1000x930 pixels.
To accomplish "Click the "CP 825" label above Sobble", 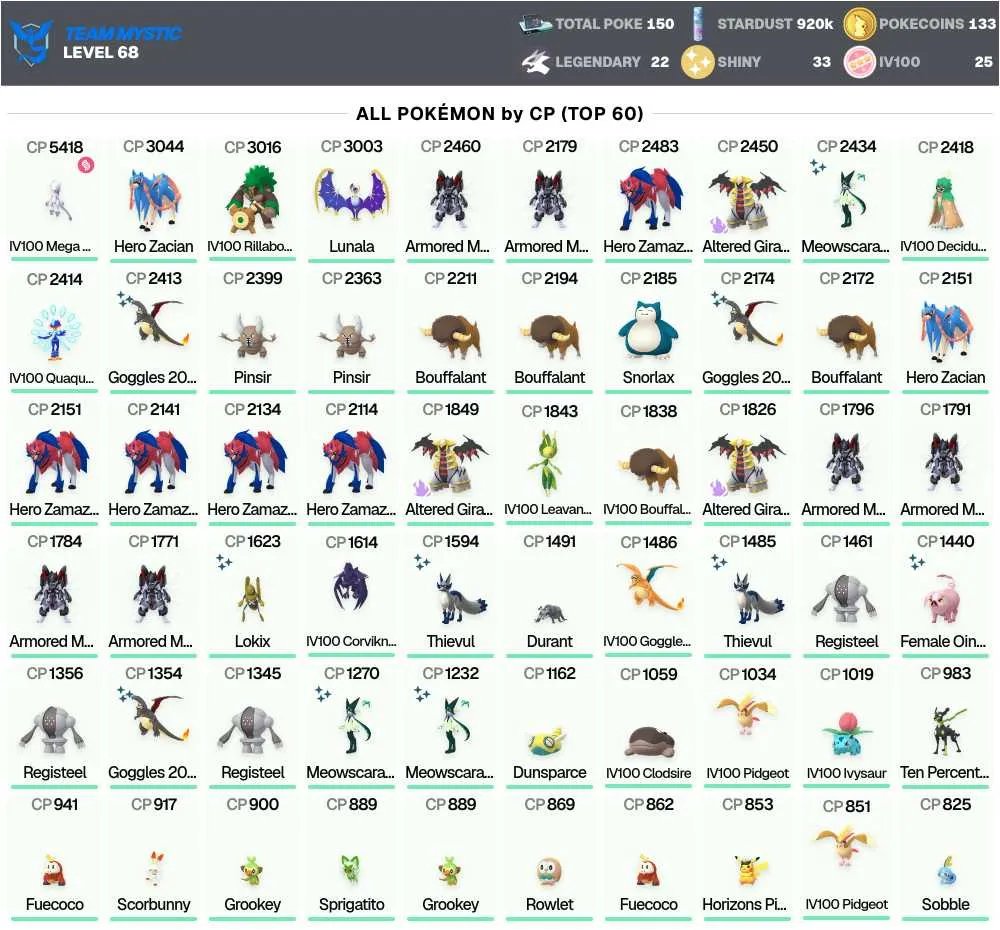I will pyautogui.click(x=946, y=804).
